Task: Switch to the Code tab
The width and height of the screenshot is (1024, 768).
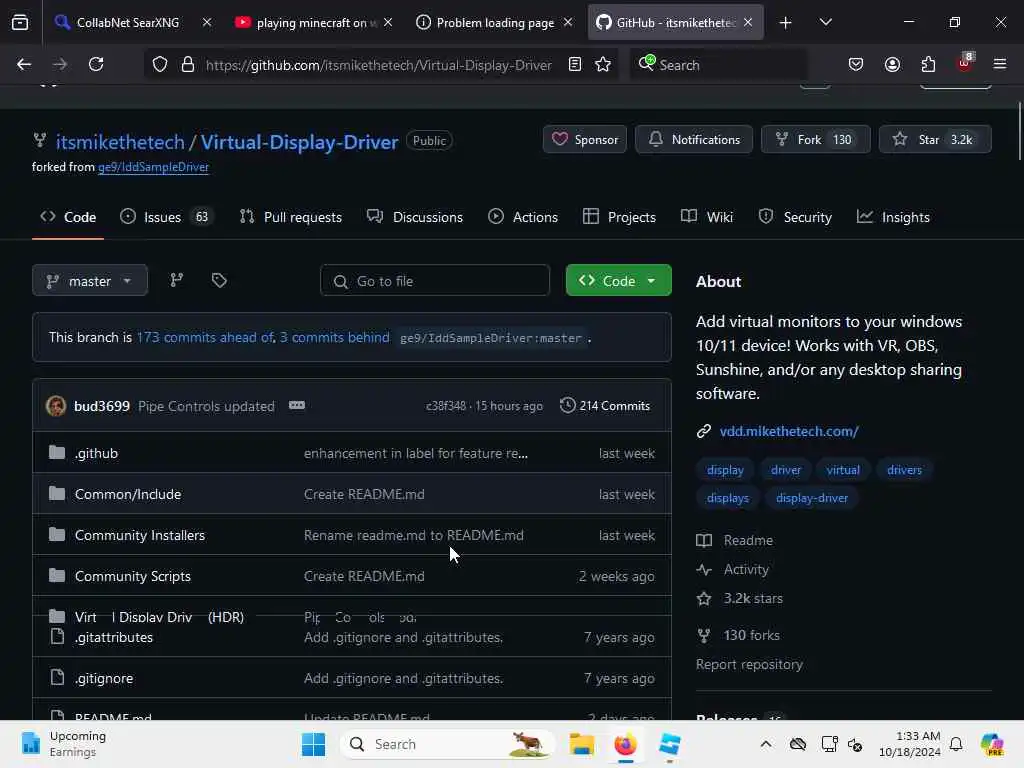Action: click(68, 217)
